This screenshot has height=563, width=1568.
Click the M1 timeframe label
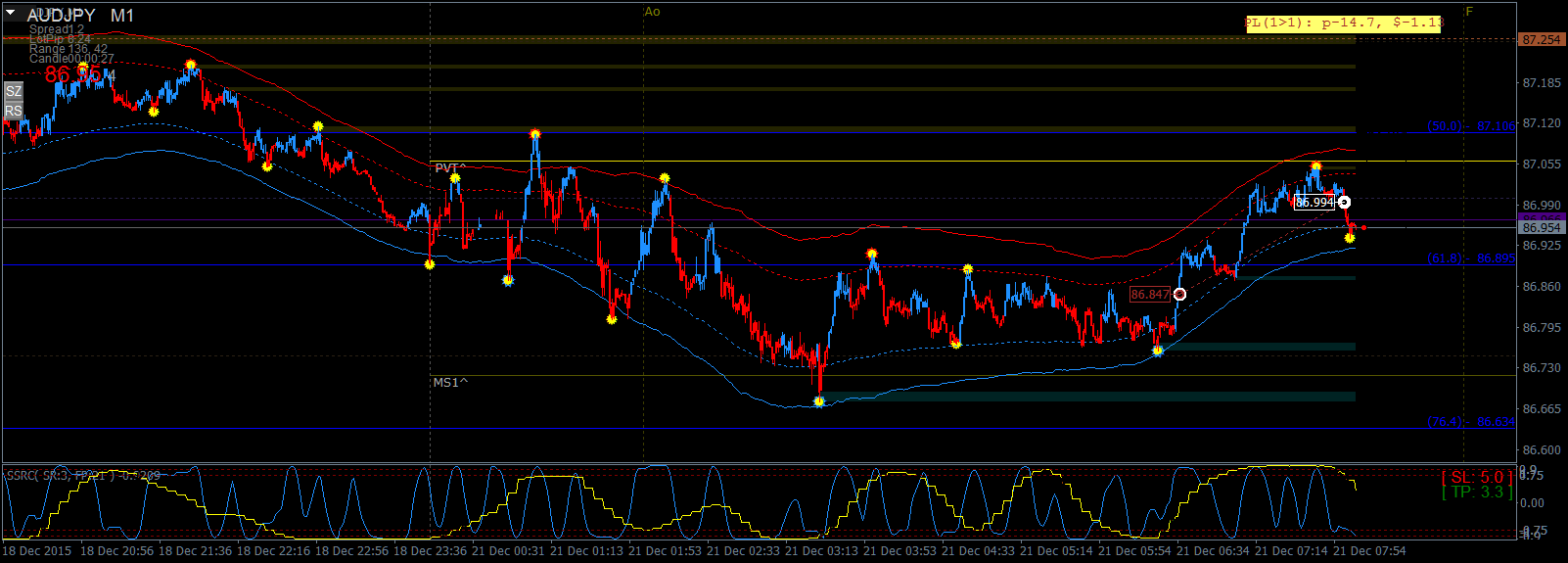coord(122,16)
